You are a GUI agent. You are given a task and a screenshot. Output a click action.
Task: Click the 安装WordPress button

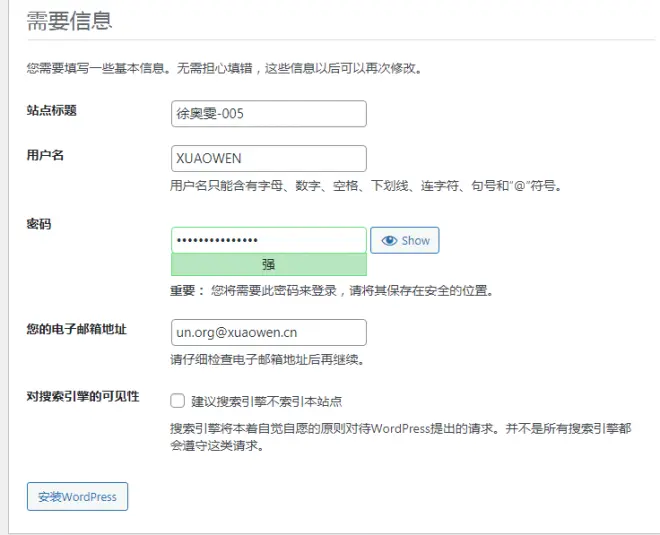pos(77,497)
